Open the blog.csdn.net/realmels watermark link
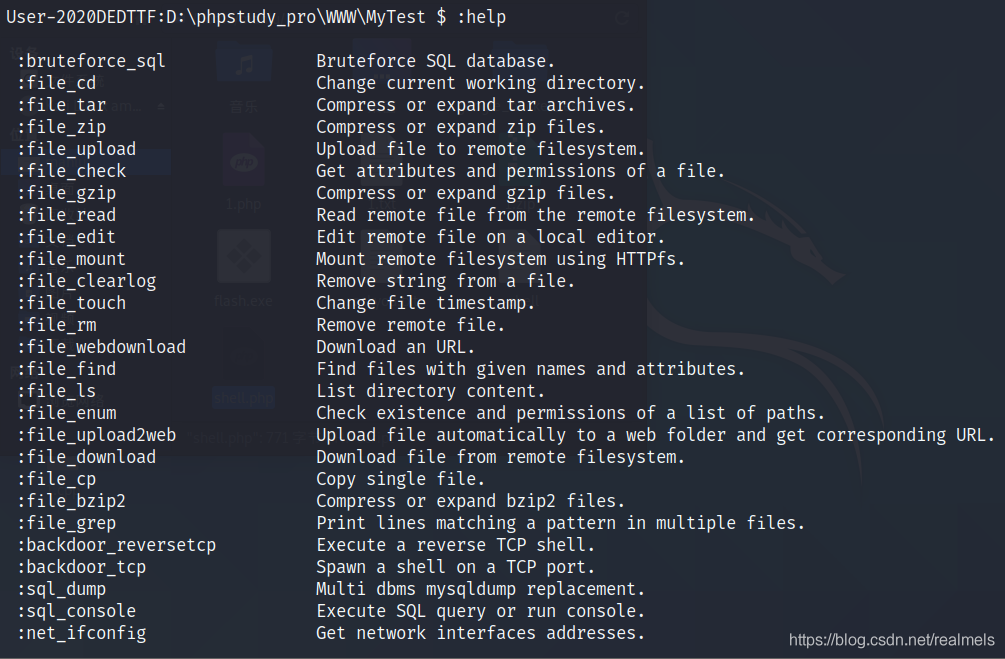 892,640
